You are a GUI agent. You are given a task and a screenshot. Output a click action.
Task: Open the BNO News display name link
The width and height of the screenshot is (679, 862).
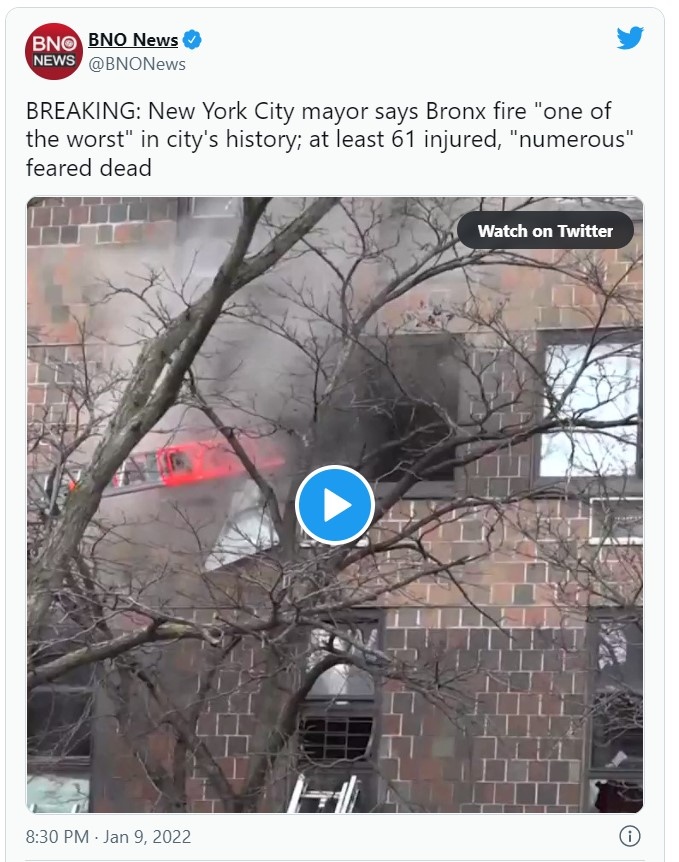133,40
